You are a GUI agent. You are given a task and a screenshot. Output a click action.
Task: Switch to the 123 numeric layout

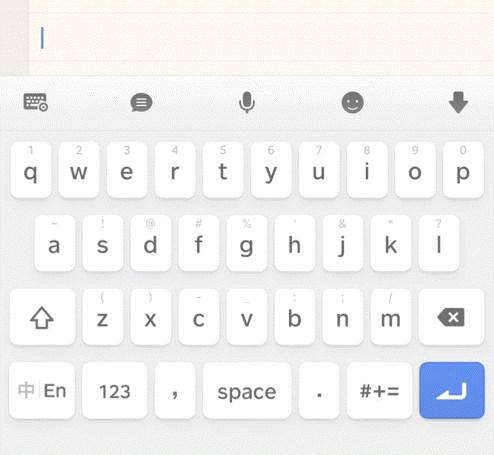[114, 391]
